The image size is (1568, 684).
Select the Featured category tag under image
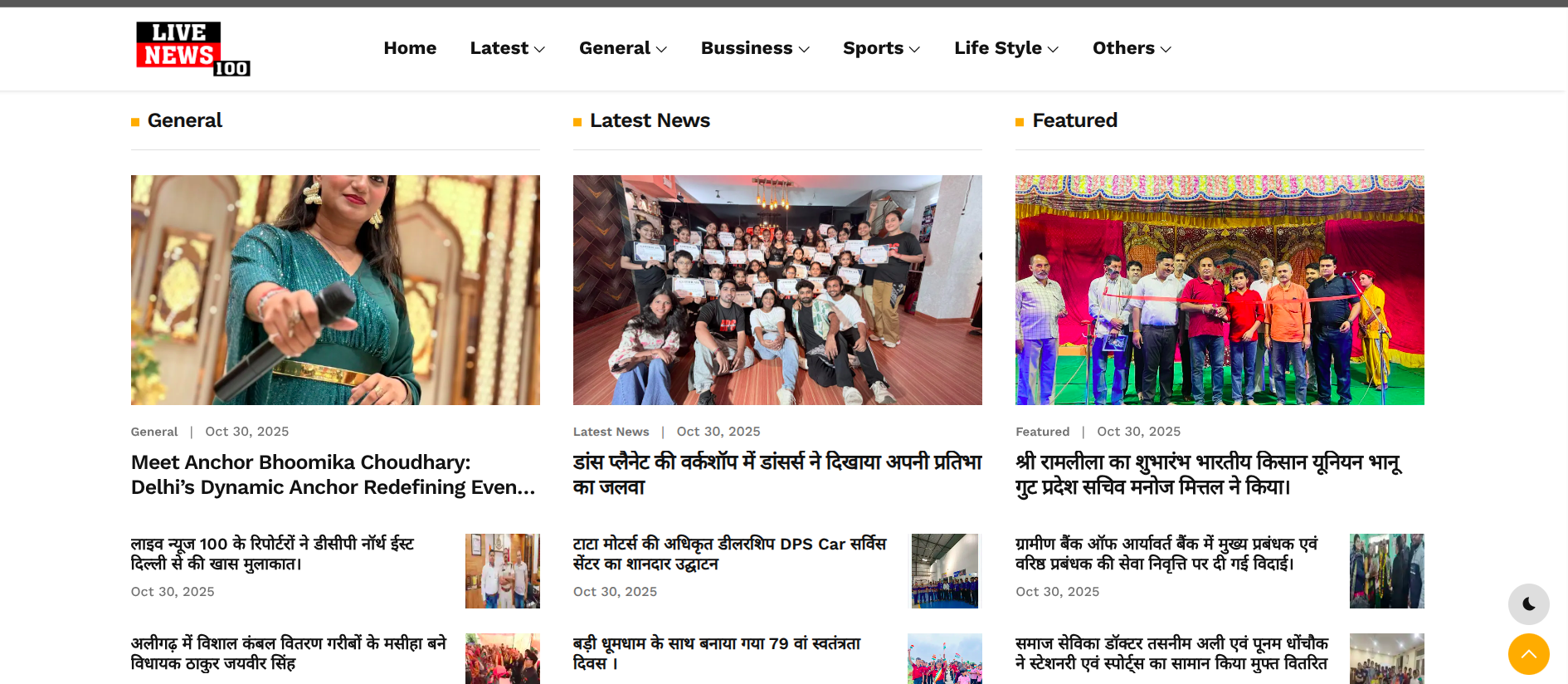point(1042,432)
